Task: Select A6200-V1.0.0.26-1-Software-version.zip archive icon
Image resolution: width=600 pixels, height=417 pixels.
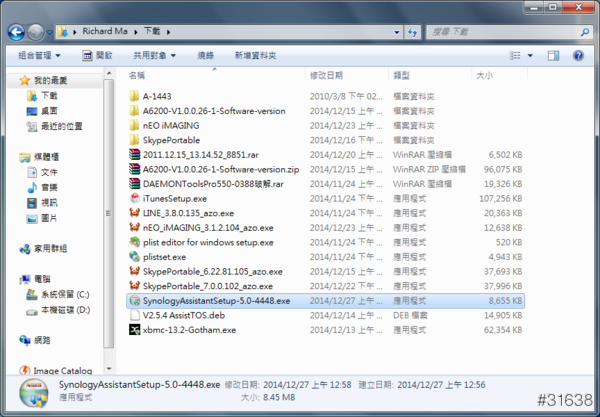Action: [x=134, y=169]
